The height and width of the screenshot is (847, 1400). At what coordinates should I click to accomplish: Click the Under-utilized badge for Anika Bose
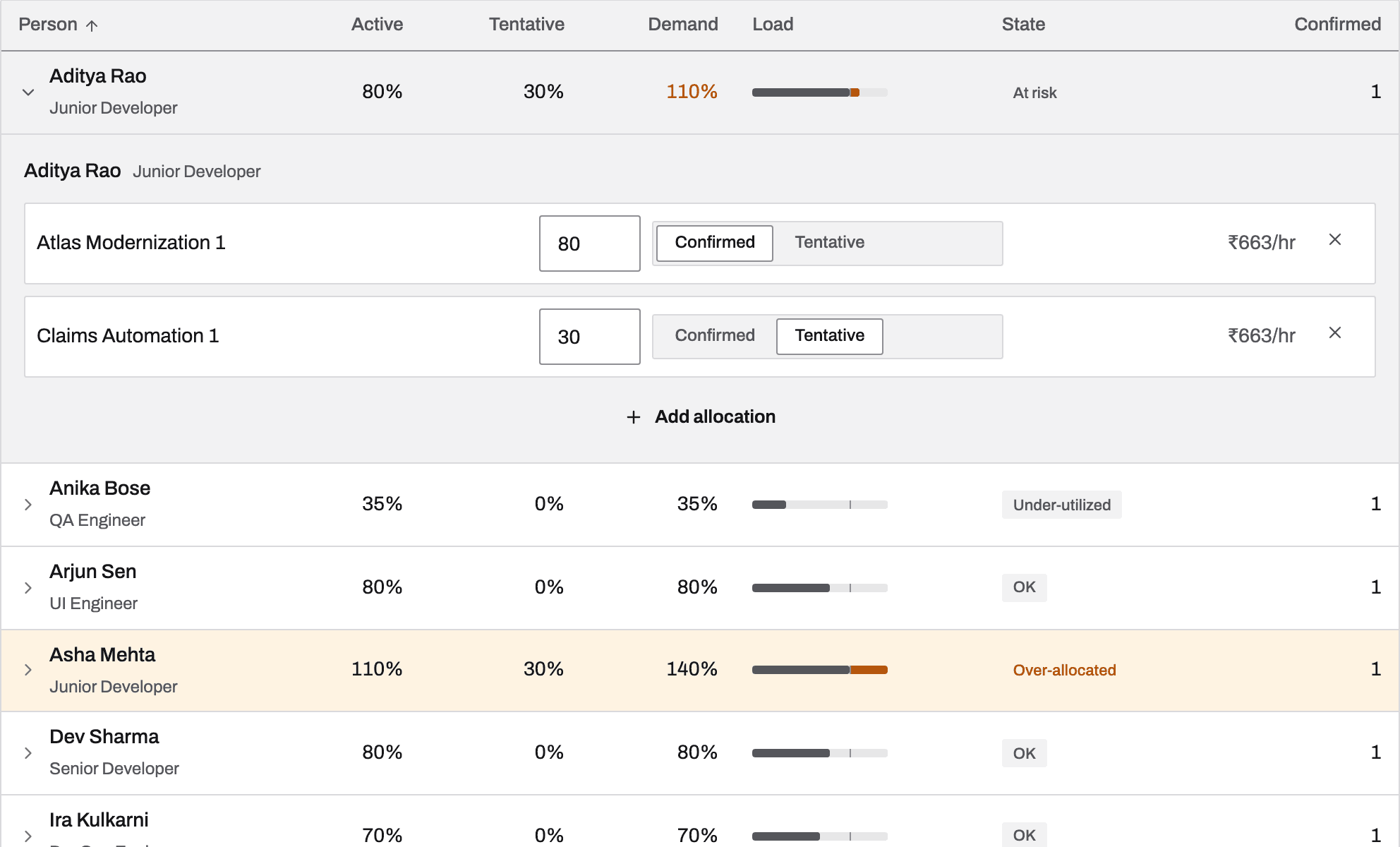[x=1062, y=505]
